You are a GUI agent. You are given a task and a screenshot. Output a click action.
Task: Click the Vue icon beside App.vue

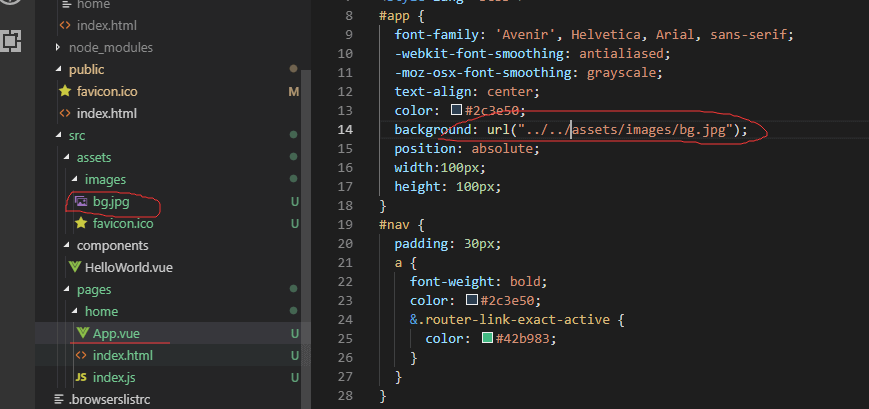point(82,333)
